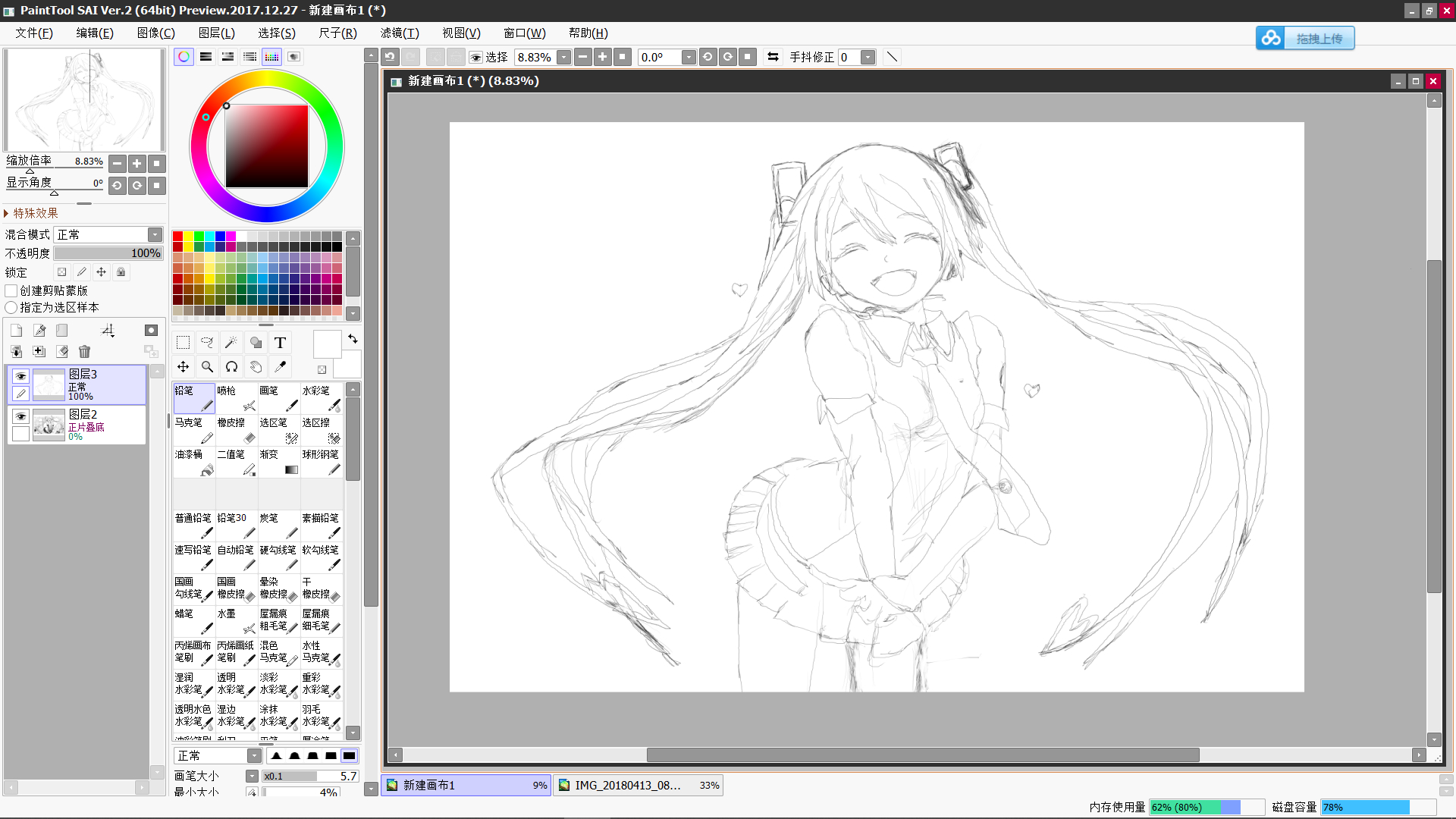Image resolution: width=1456 pixels, height=819 pixels.
Task: Select the 橡皮擦 eraser brush
Action: coord(237,430)
